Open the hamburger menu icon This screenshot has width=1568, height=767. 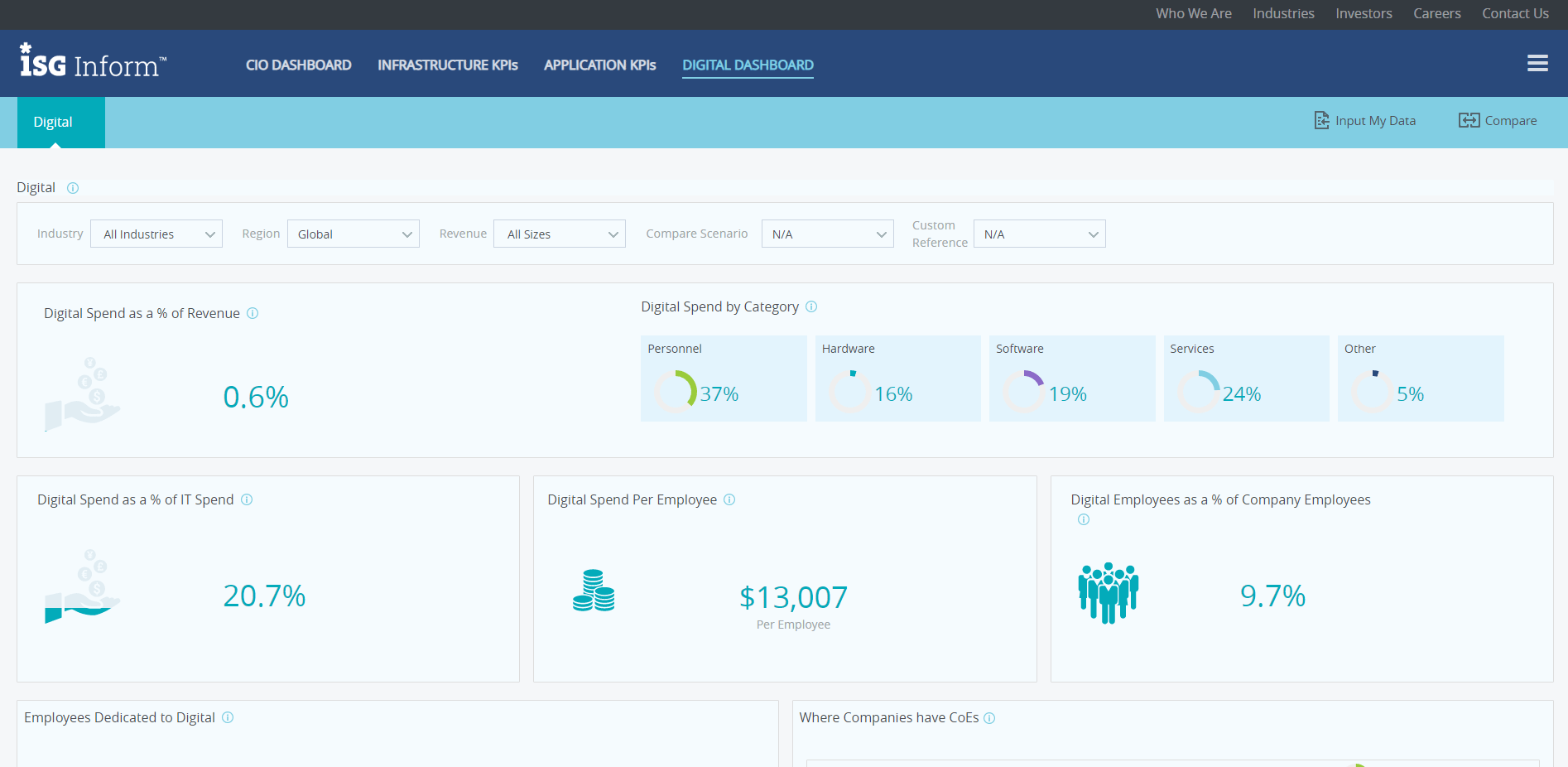tap(1537, 64)
